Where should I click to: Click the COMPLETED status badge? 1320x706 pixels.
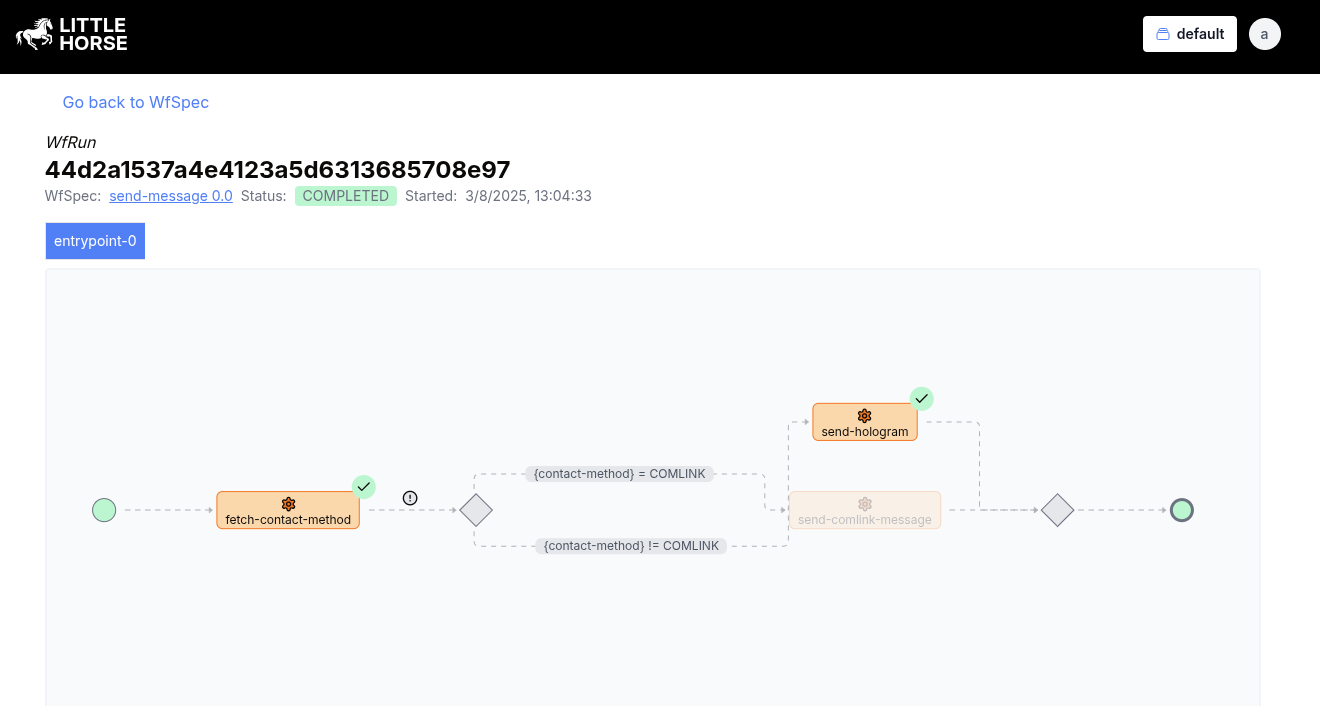coord(346,195)
